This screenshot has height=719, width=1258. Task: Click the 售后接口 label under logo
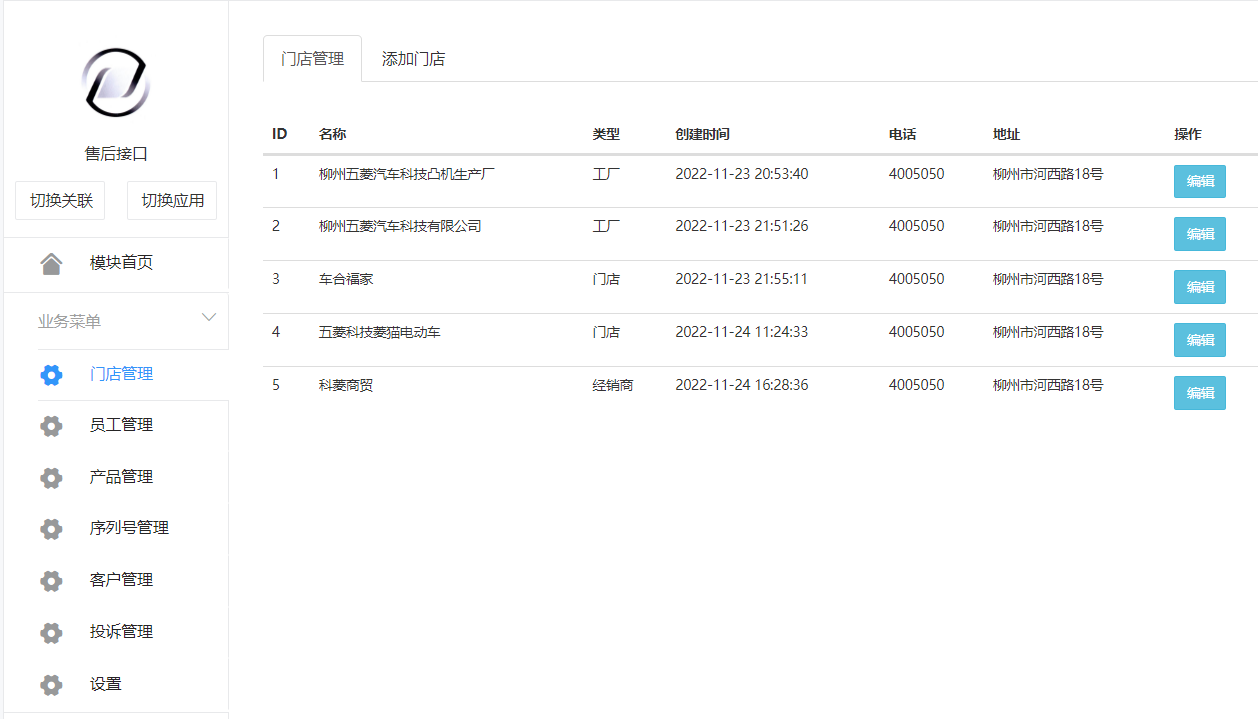116,154
